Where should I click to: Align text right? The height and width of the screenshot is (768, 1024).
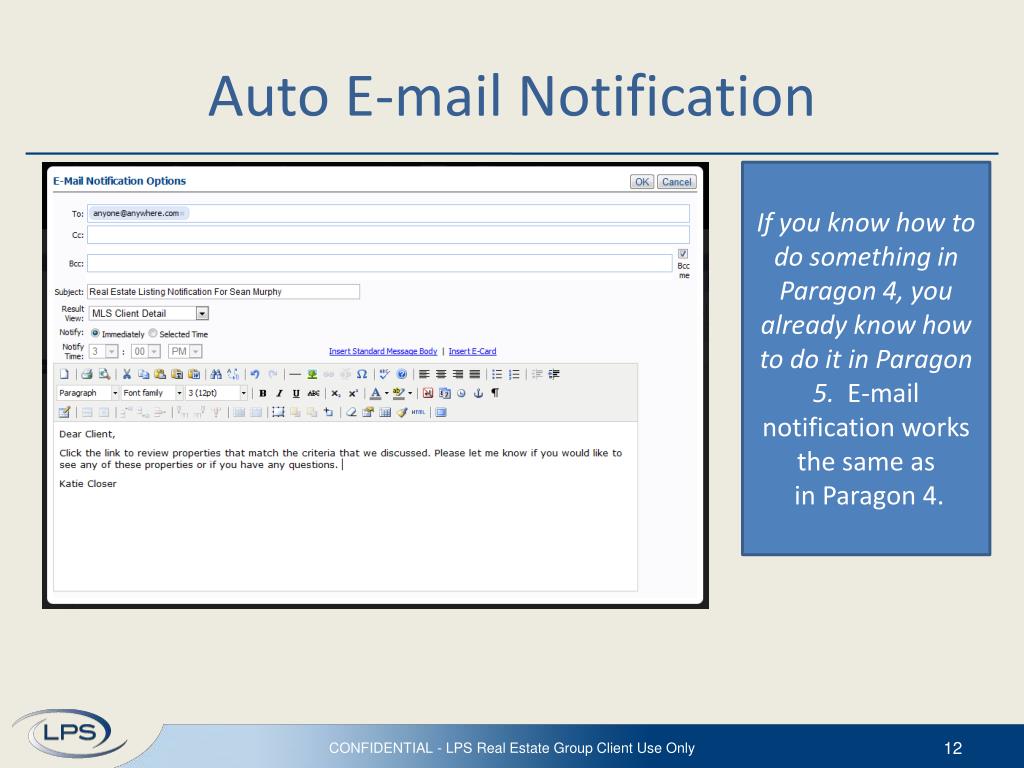click(458, 374)
